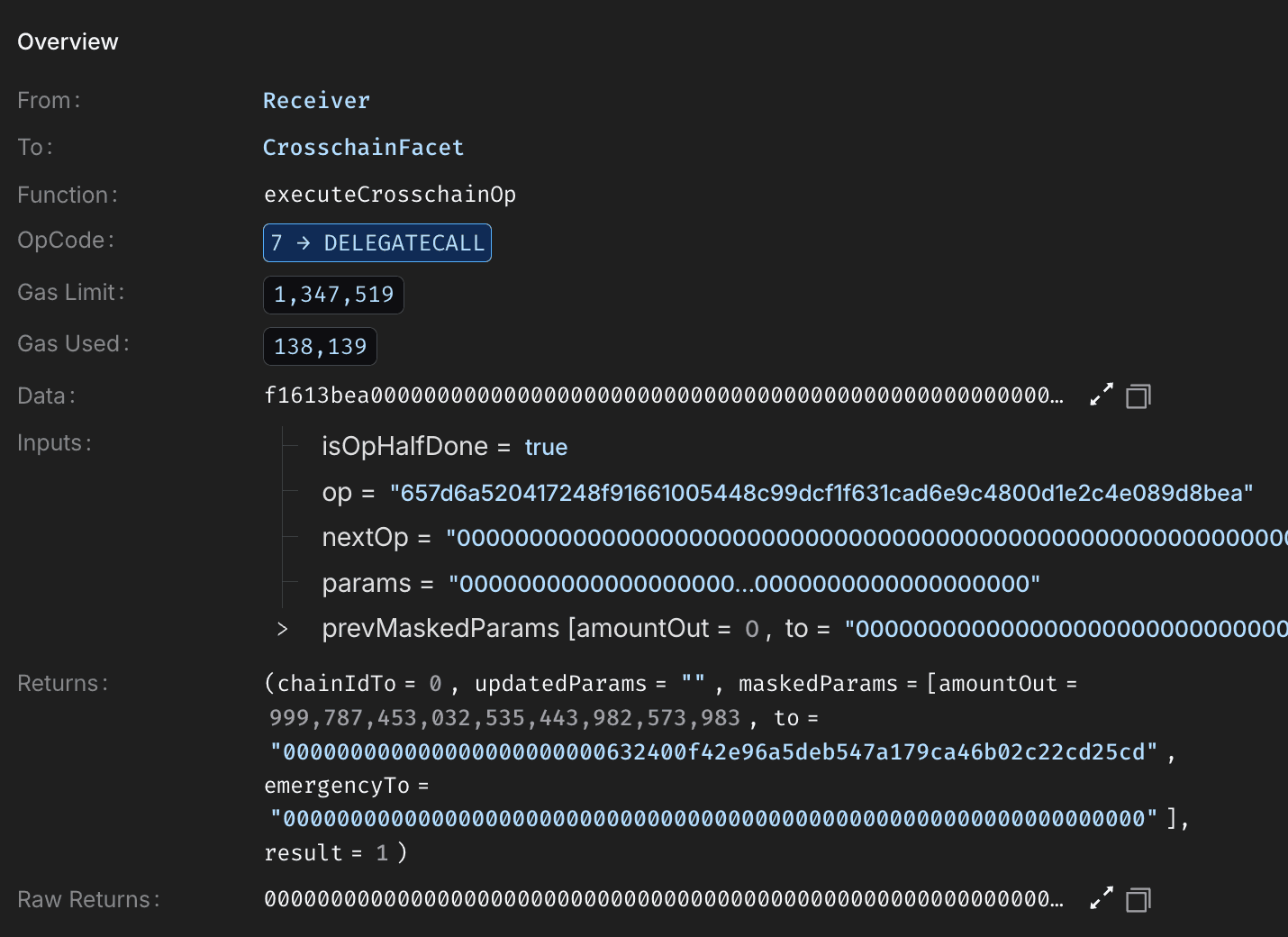Image resolution: width=1288 pixels, height=937 pixels.
Task: Click the DELEGATECALL opcode badge
Action: pyautogui.click(x=376, y=242)
